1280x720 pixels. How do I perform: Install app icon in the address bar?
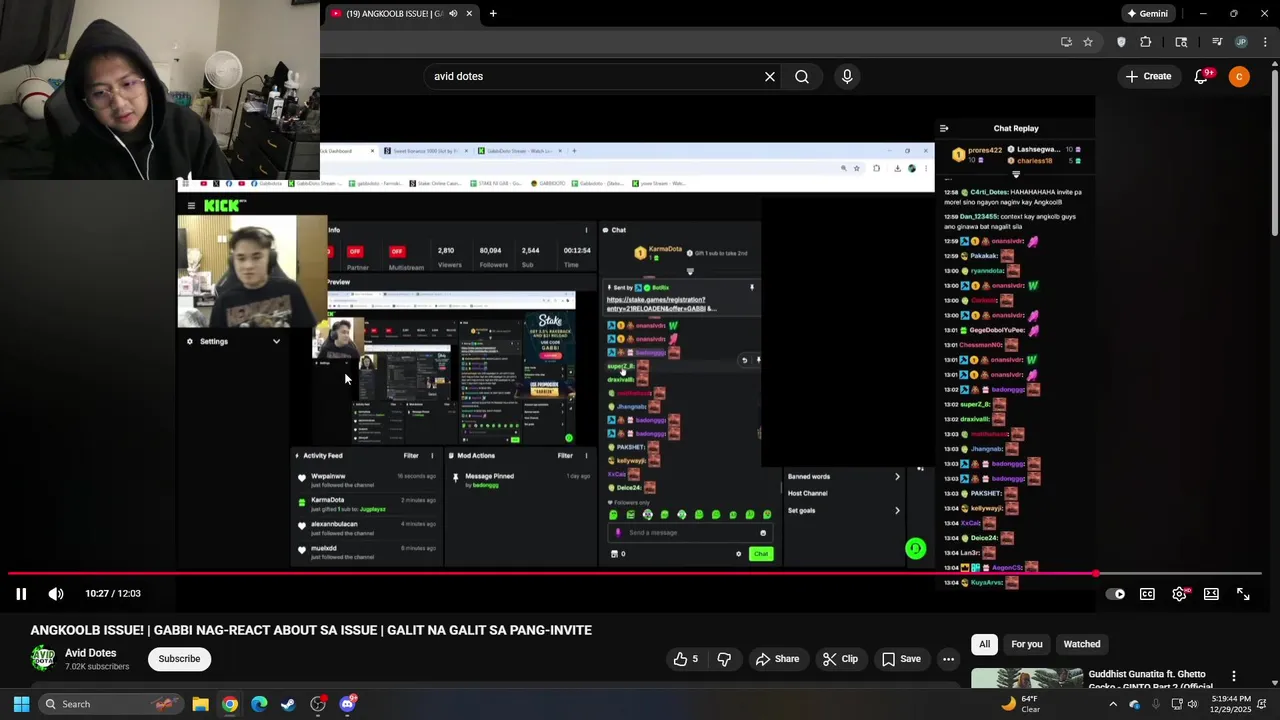click(1066, 42)
